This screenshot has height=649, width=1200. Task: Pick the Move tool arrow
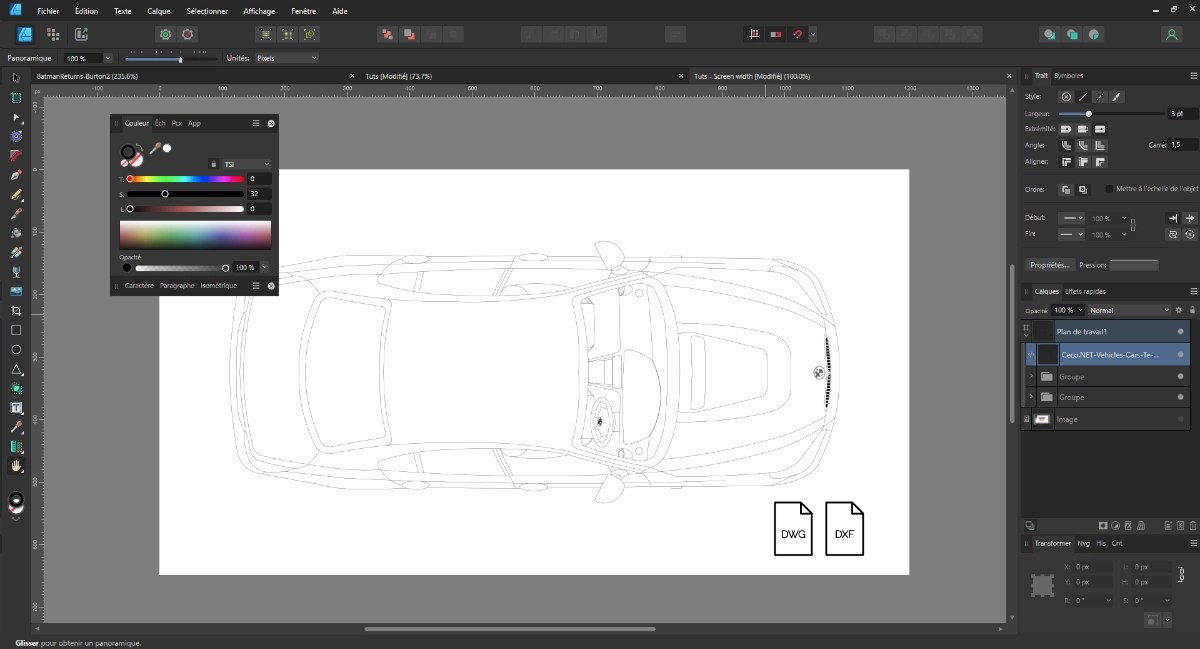click(x=16, y=78)
